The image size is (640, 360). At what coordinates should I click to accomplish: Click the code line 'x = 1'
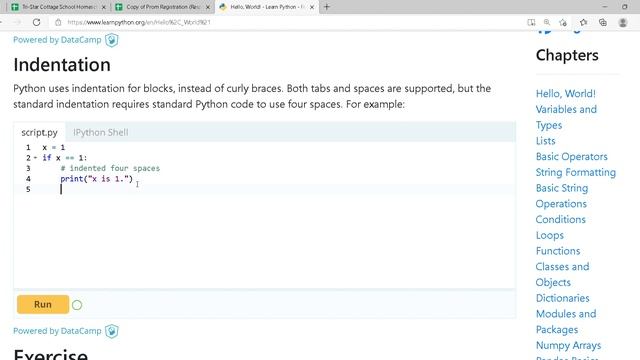click(x=53, y=147)
